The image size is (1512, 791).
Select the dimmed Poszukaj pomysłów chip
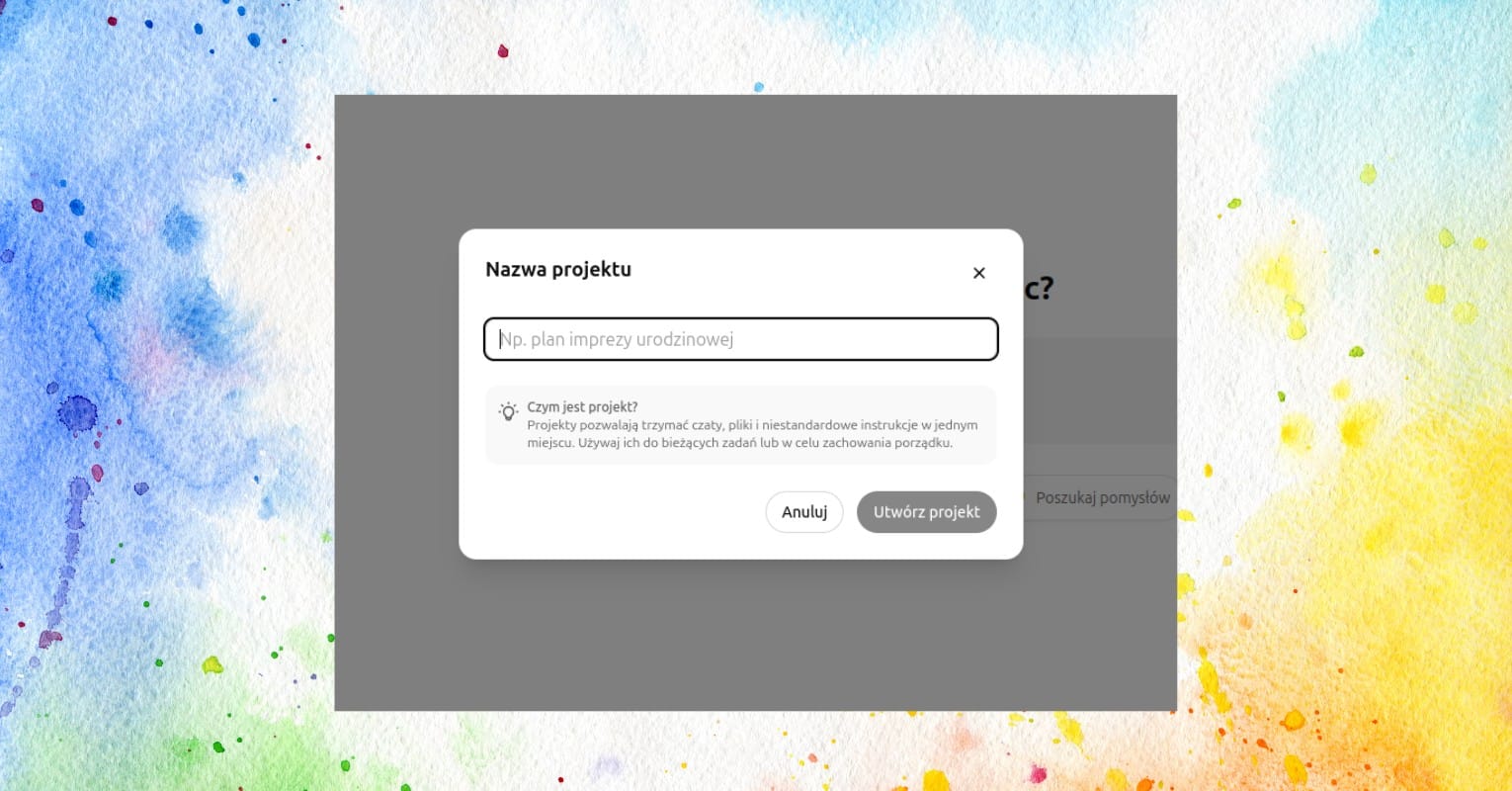pos(1101,498)
